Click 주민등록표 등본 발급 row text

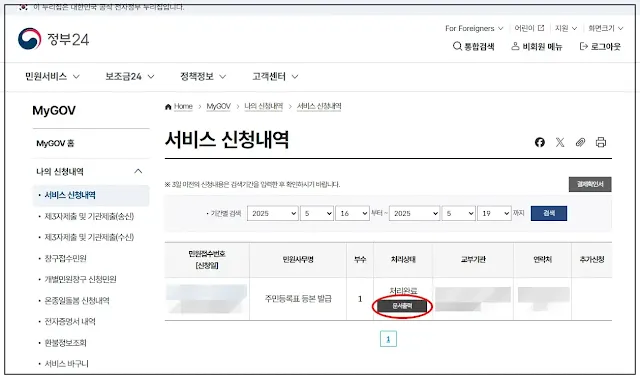tap(298, 299)
